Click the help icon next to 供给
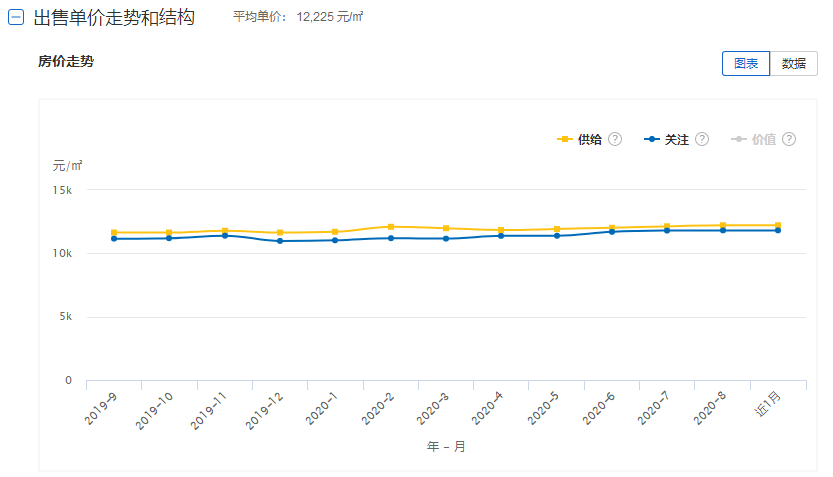833x477 pixels. 615,139
